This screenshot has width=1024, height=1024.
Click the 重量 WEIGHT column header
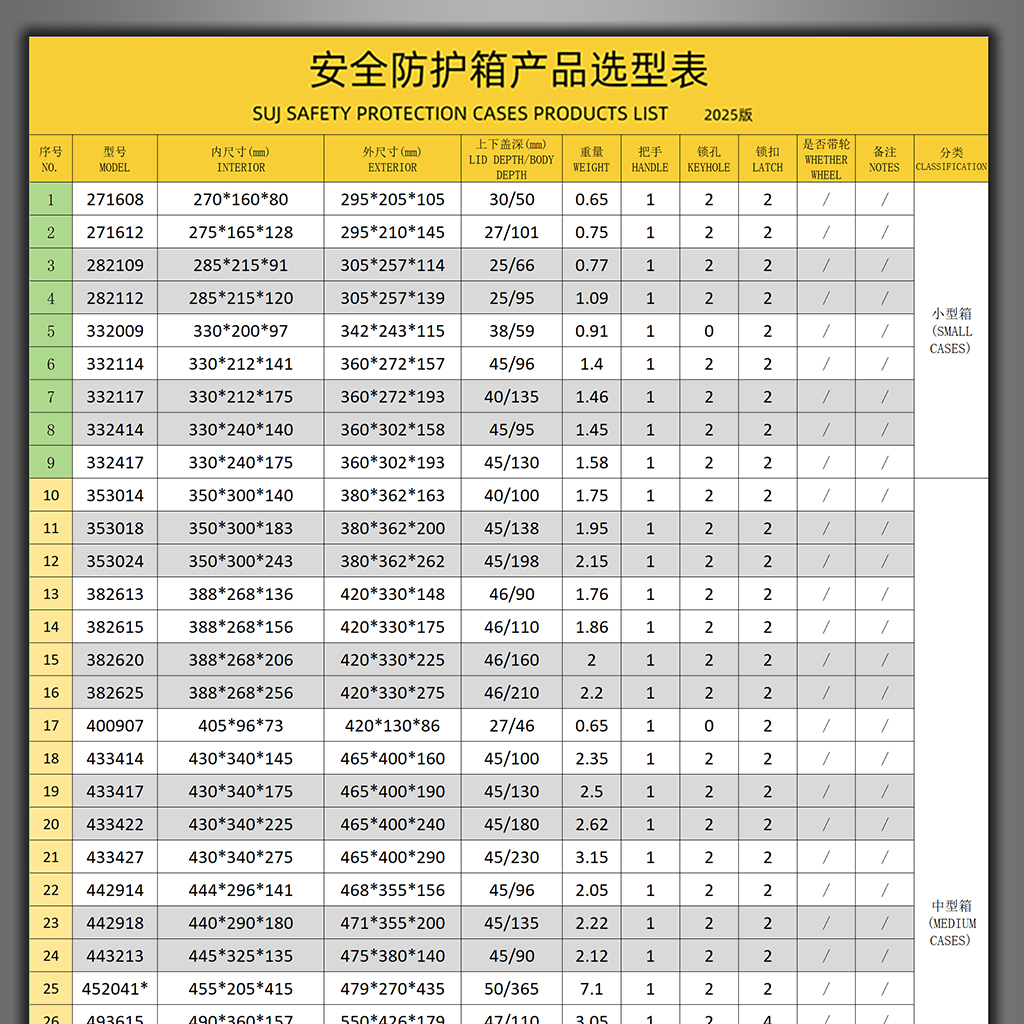(591, 159)
